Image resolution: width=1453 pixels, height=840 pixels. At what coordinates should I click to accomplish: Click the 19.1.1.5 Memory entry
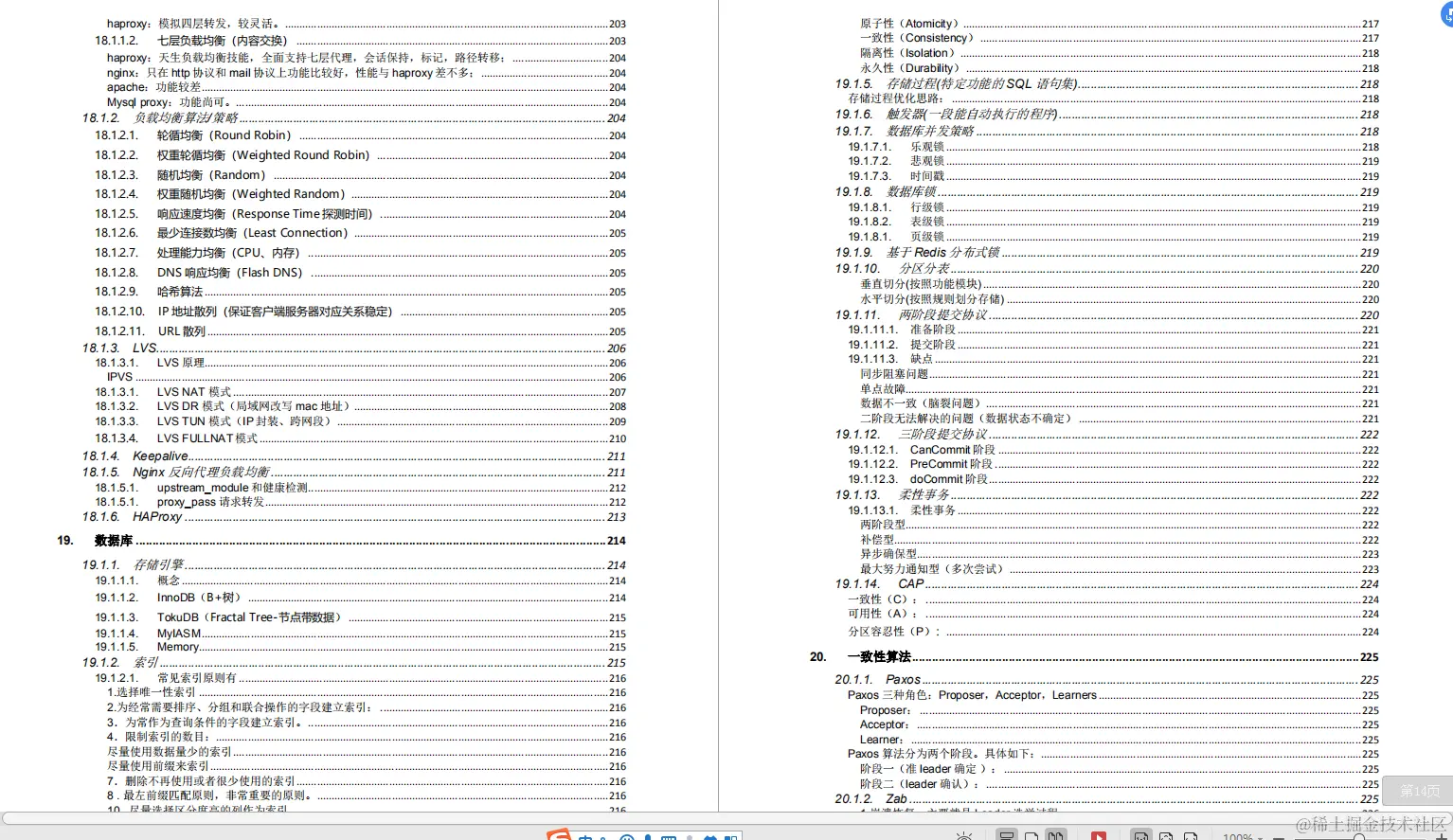coord(360,647)
